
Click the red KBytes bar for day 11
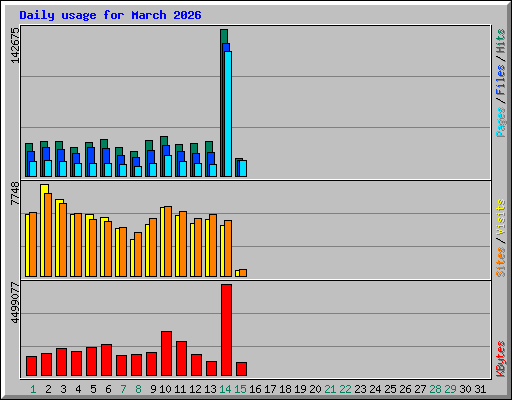181,359
